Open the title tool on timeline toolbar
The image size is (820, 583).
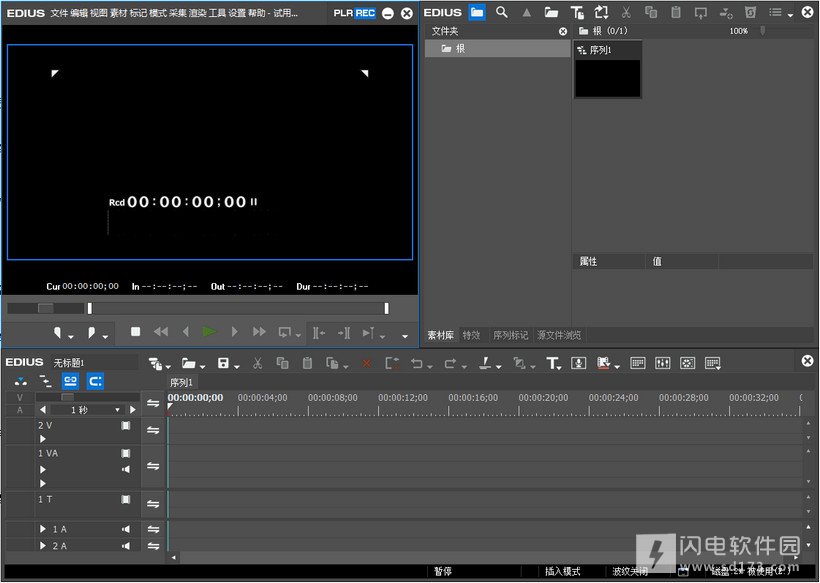coord(553,364)
